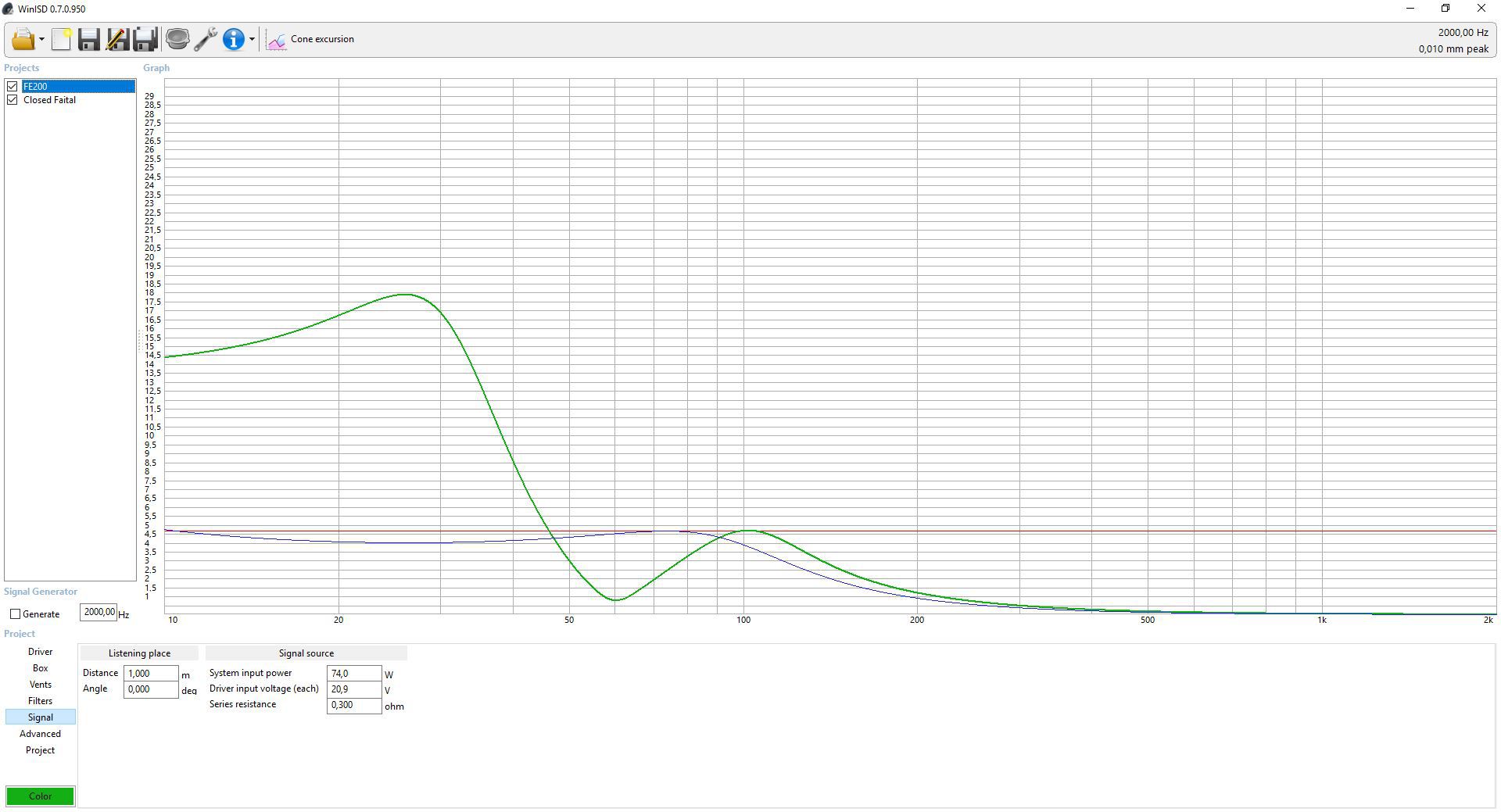Click the save all projects icon
Screen dimensions: 1501x812
click(145, 39)
